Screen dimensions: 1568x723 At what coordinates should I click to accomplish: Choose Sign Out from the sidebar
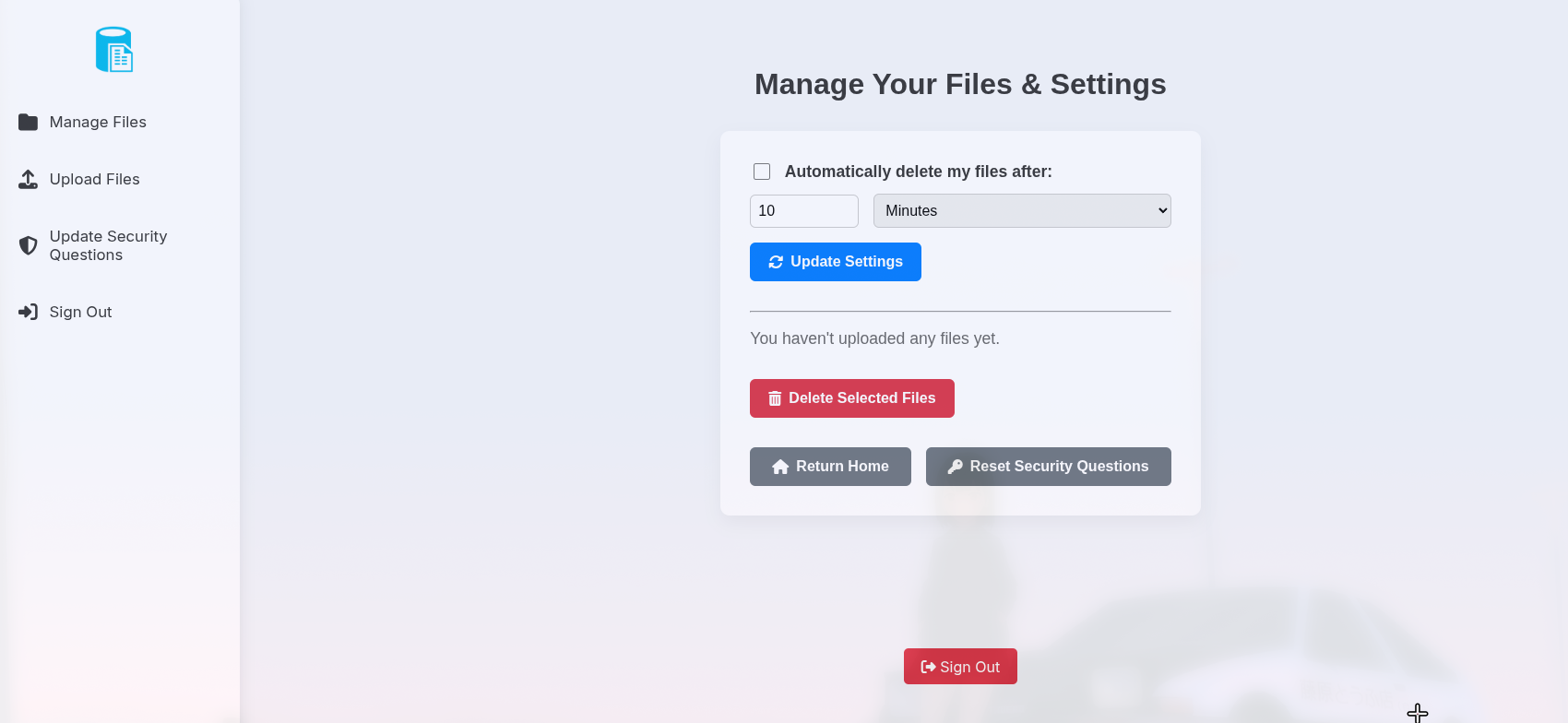[80, 312]
